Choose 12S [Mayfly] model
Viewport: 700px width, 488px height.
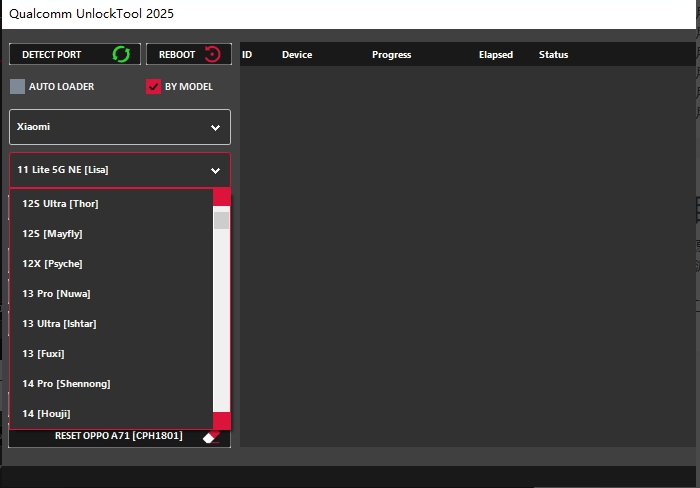click(x=111, y=234)
